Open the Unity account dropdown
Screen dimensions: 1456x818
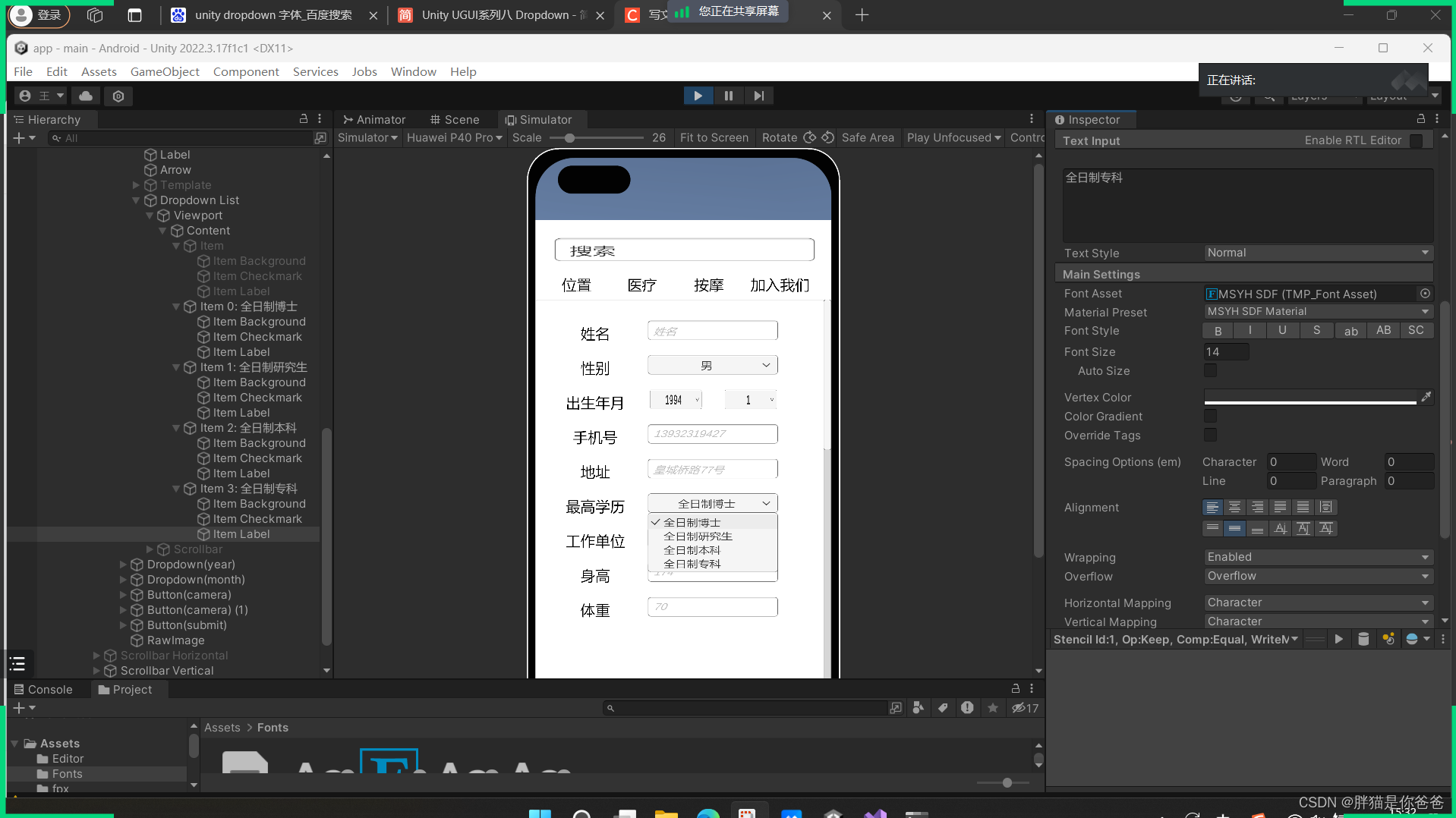click(x=42, y=96)
